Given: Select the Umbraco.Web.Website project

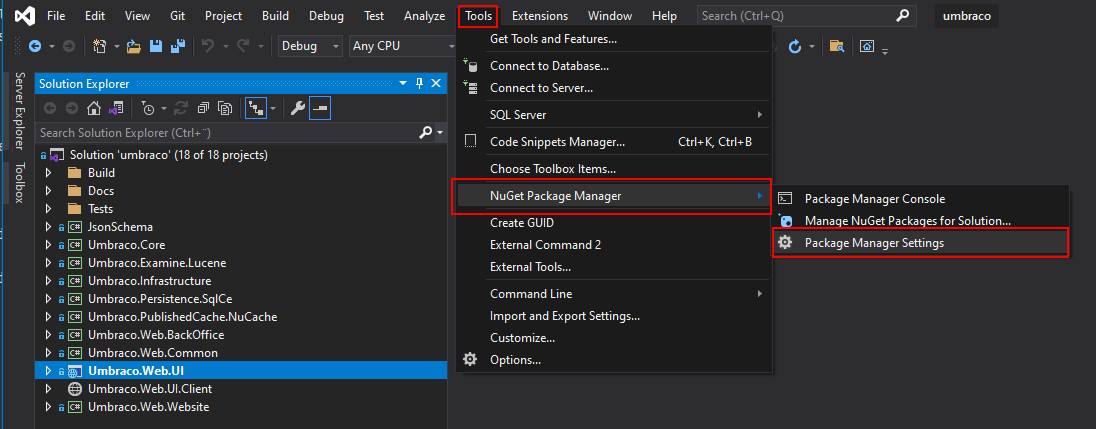Looking at the screenshot, I should [148, 407].
